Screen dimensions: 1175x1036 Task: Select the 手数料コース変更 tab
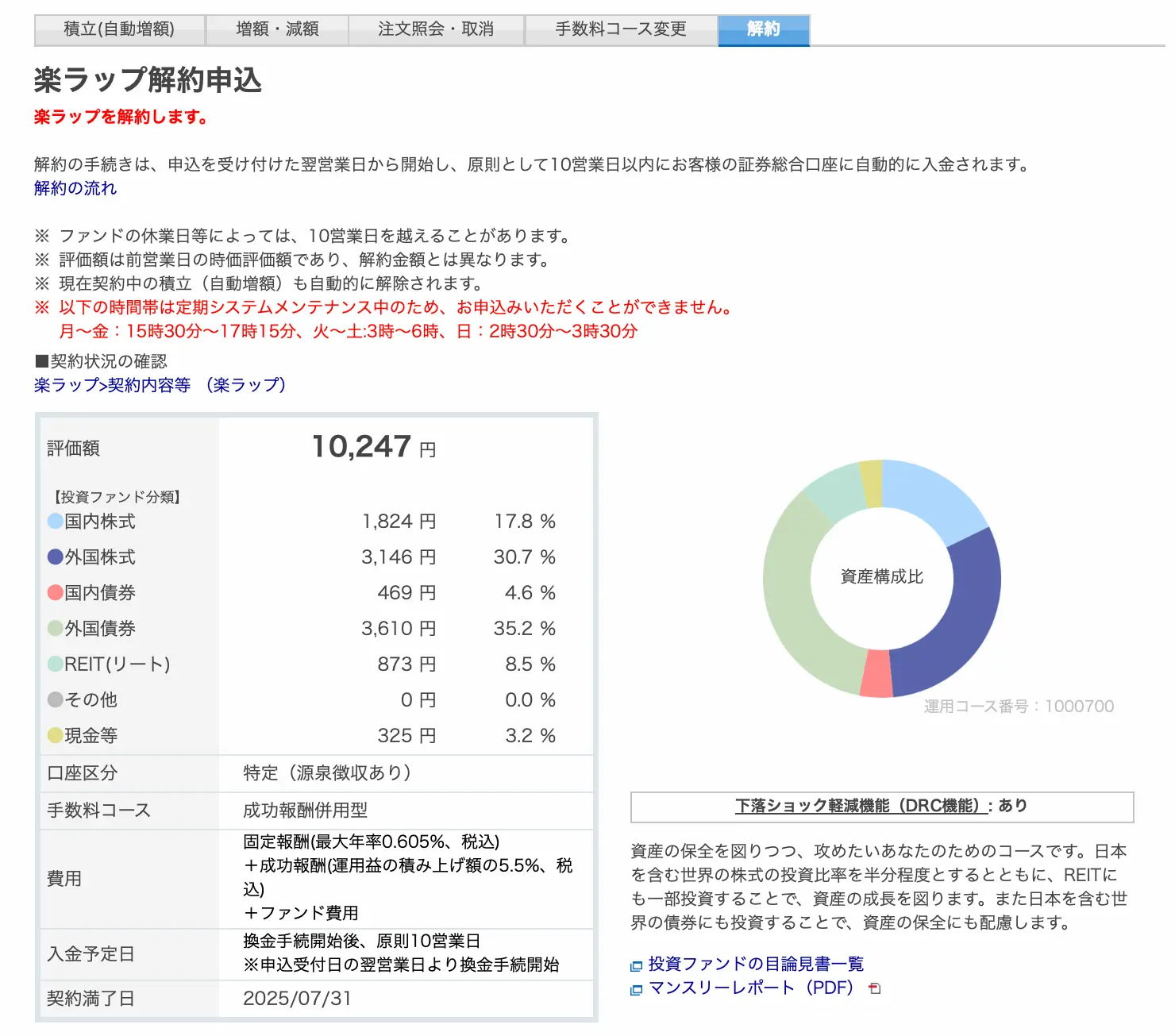621,29
